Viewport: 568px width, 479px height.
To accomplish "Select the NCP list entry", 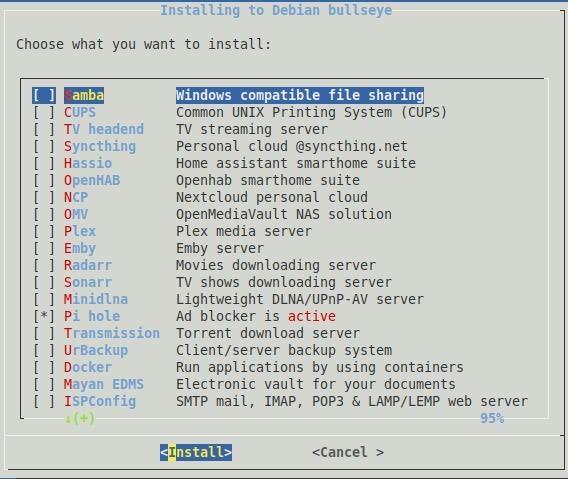I will tap(76, 197).
